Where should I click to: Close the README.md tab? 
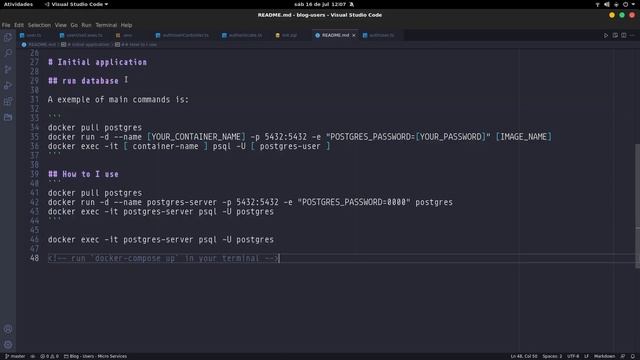click(354, 36)
